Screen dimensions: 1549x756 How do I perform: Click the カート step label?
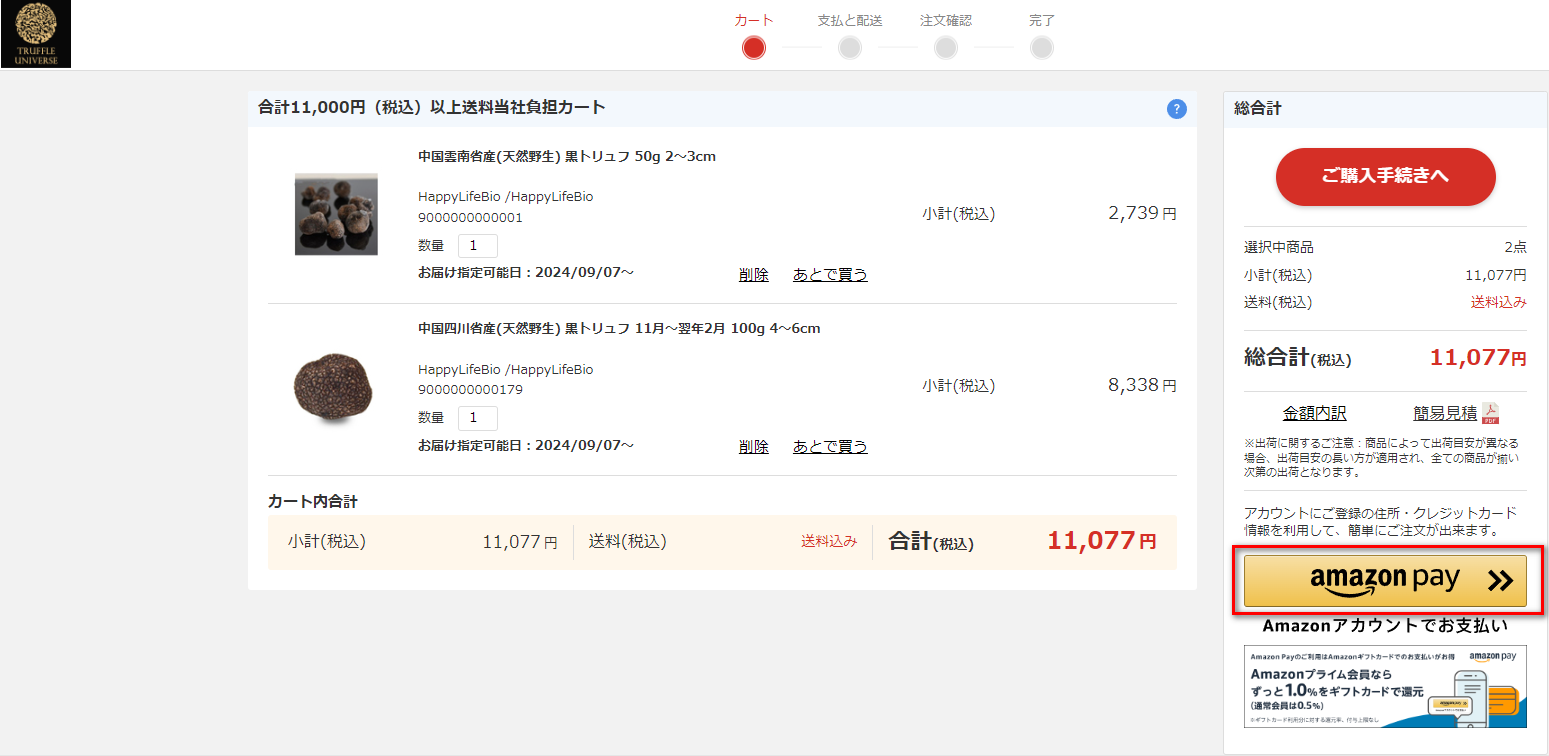[x=754, y=20]
